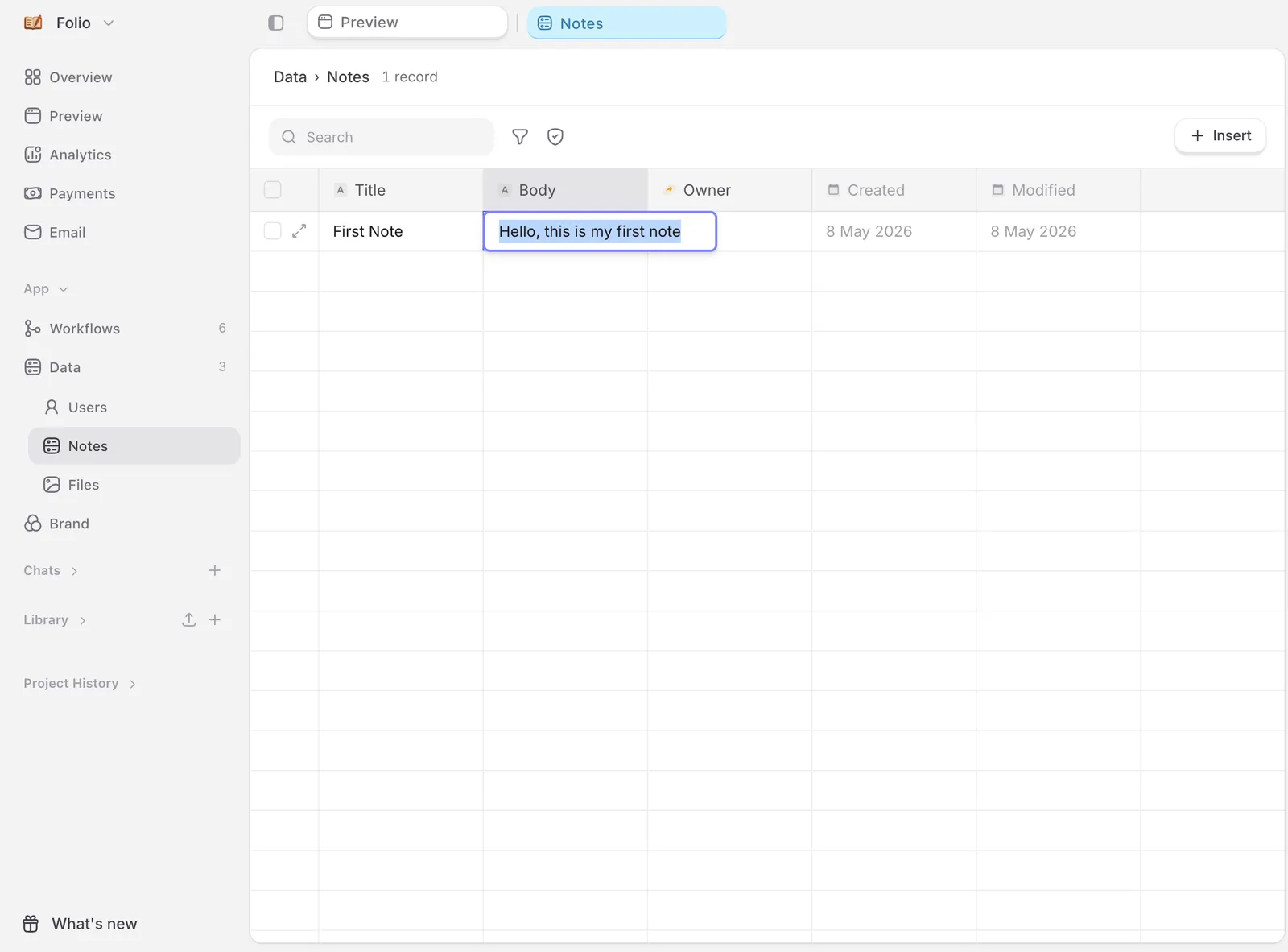Click the Notes breadcrumb
This screenshot has width=1288, height=952.
[x=348, y=77]
